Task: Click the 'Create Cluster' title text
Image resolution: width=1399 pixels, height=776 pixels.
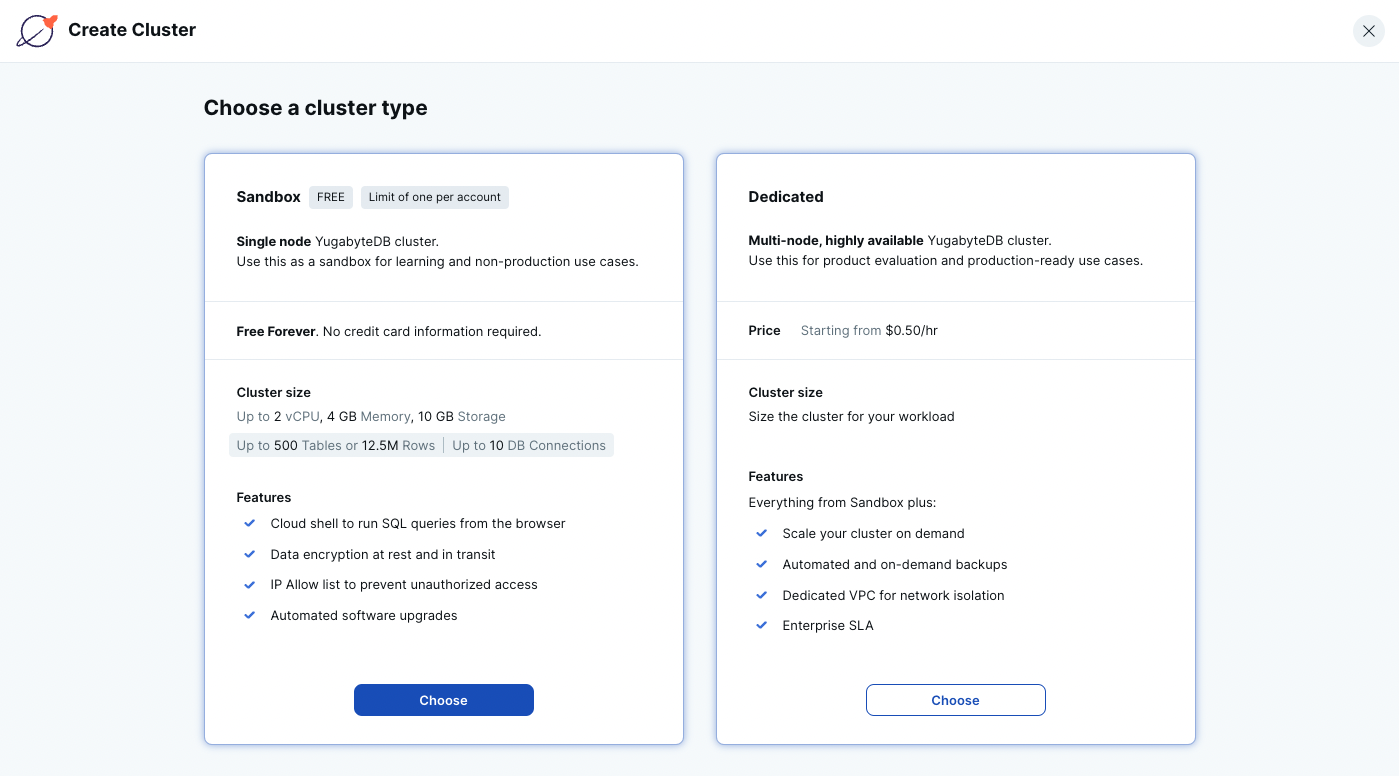Action: tap(132, 30)
